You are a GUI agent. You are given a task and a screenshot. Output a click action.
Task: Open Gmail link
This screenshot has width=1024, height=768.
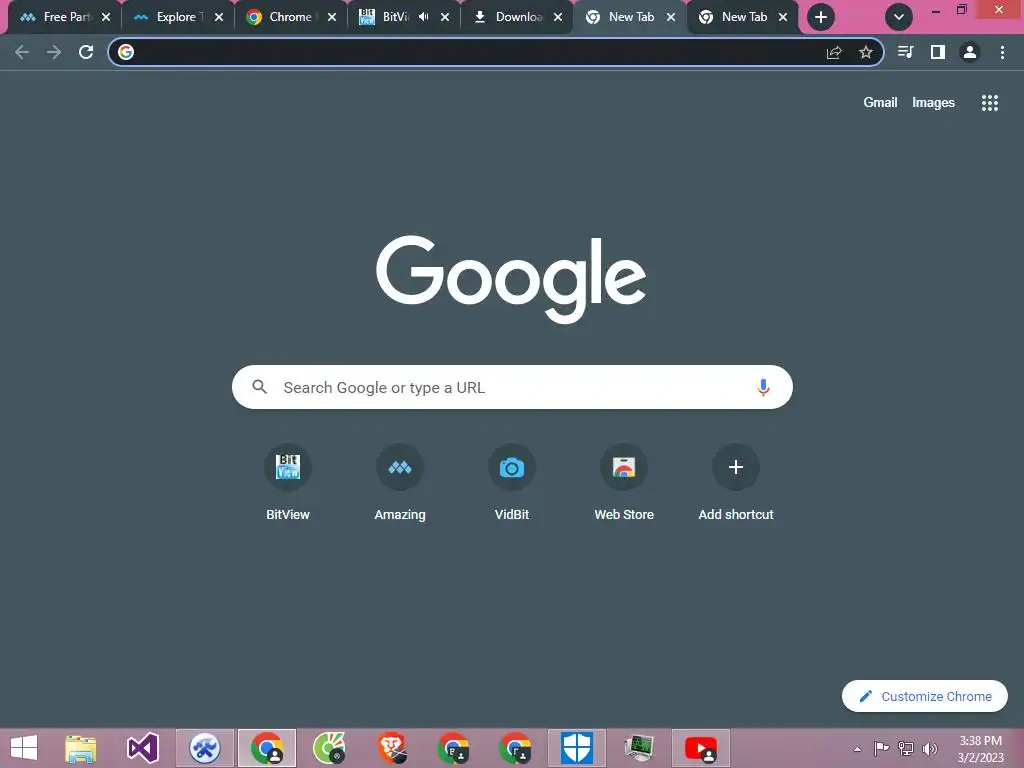pyautogui.click(x=880, y=103)
